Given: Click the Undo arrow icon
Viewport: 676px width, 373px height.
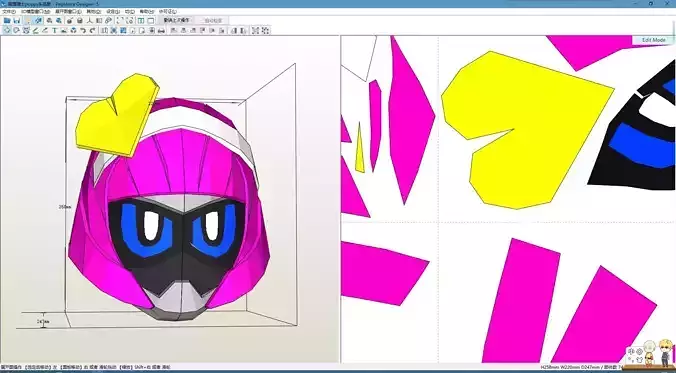Looking at the screenshot, I should click(x=83, y=30).
